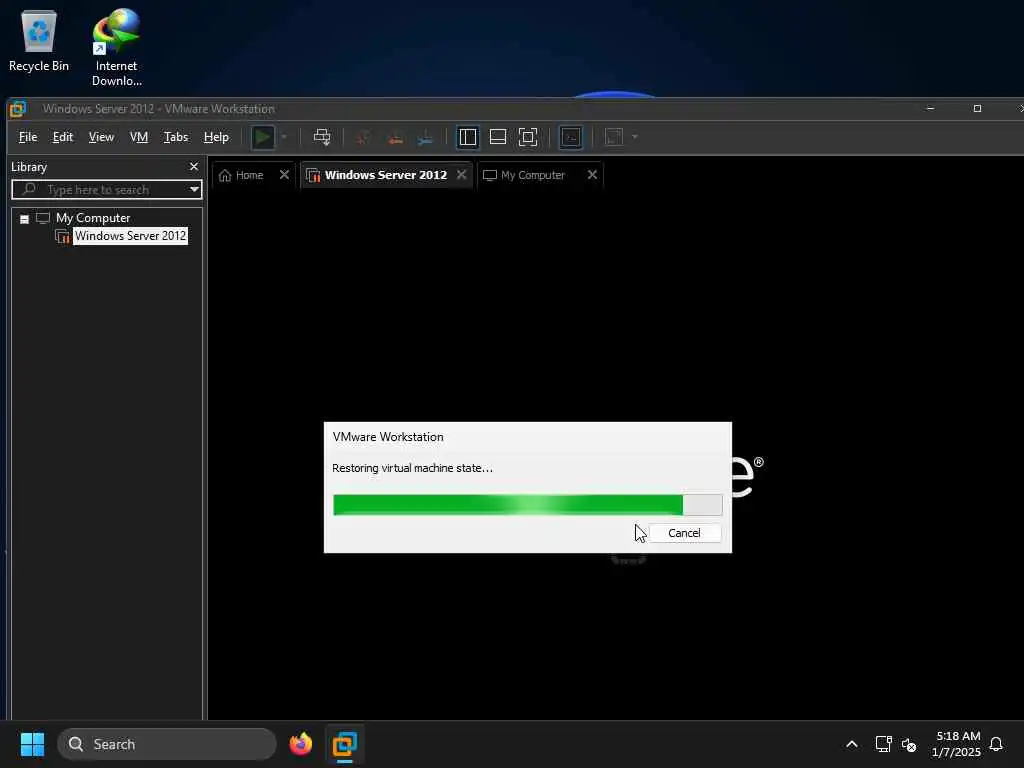Open the File menu
1024x768 pixels.
(28, 137)
